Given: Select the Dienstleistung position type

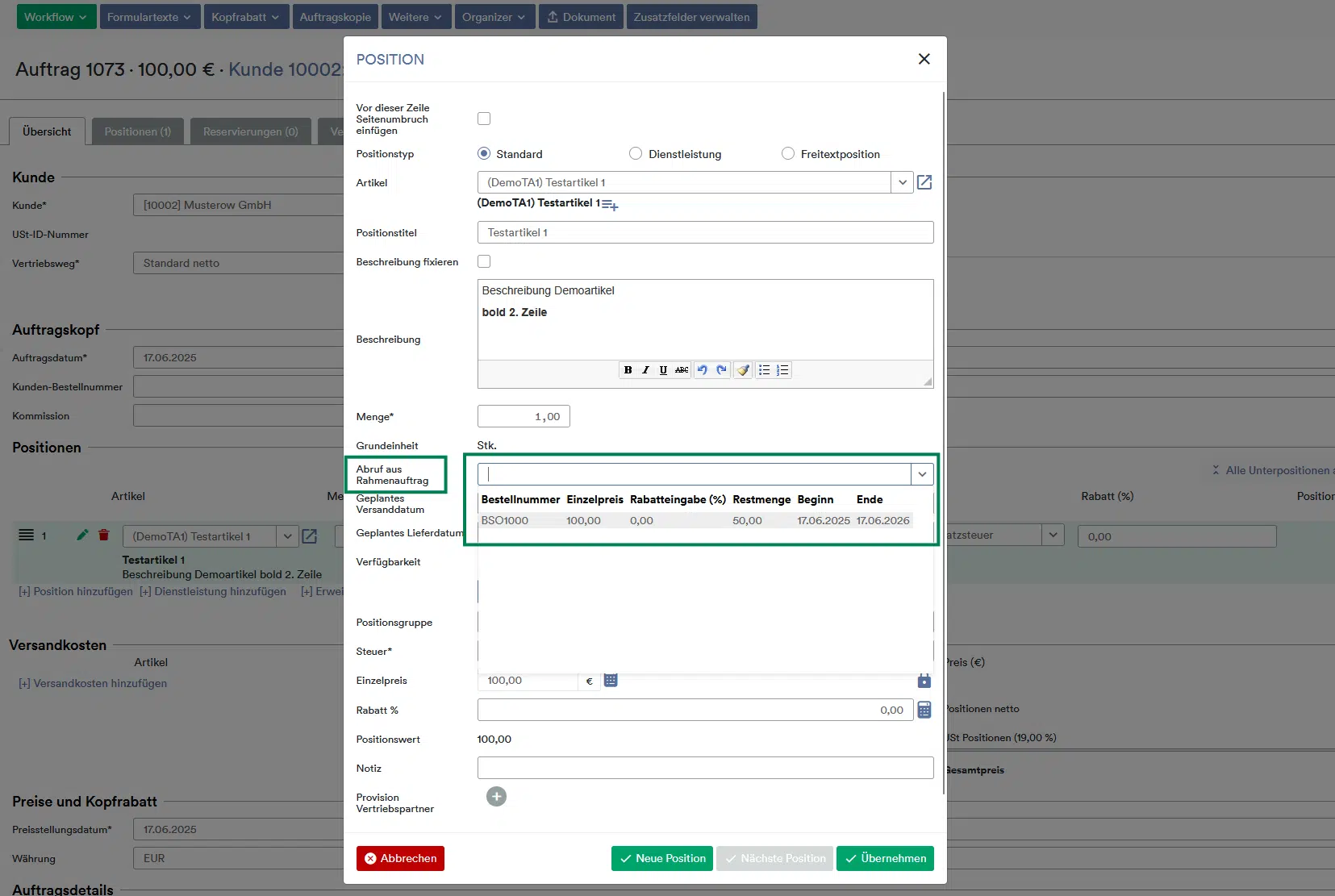Looking at the screenshot, I should coord(636,154).
